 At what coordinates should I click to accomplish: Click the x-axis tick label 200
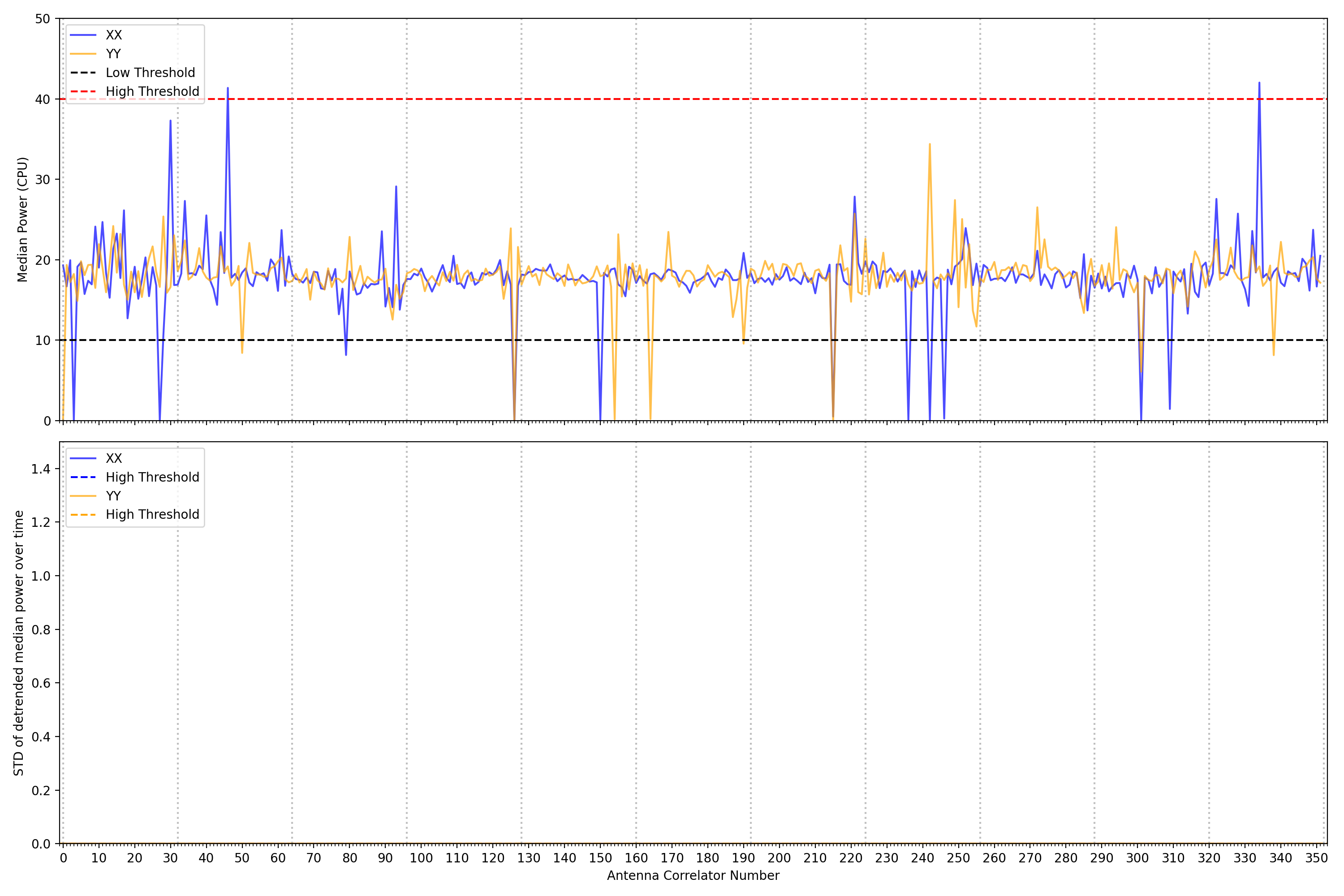[779, 858]
